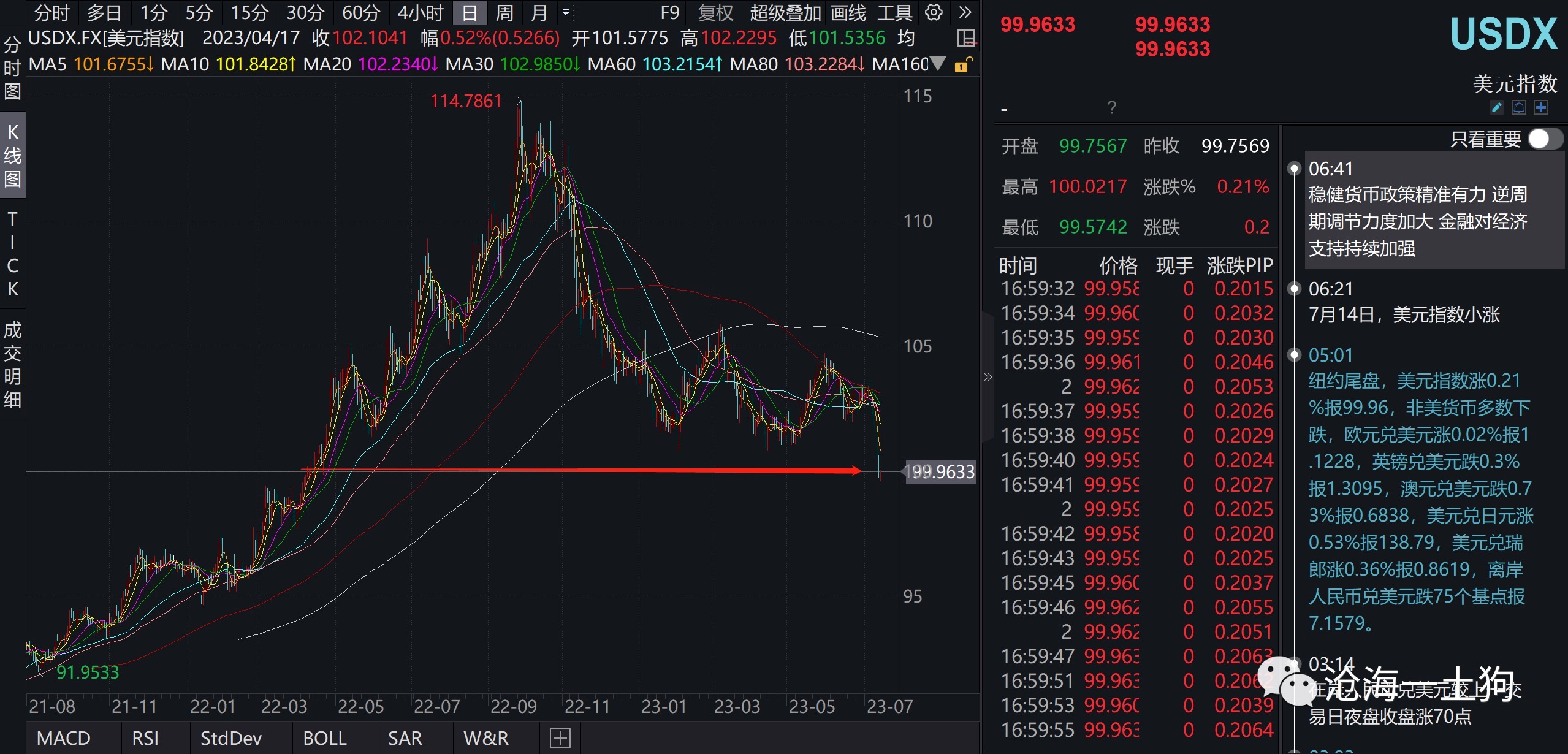
Task: Toggle the 只看重要 switch
Action: (1545, 139)
